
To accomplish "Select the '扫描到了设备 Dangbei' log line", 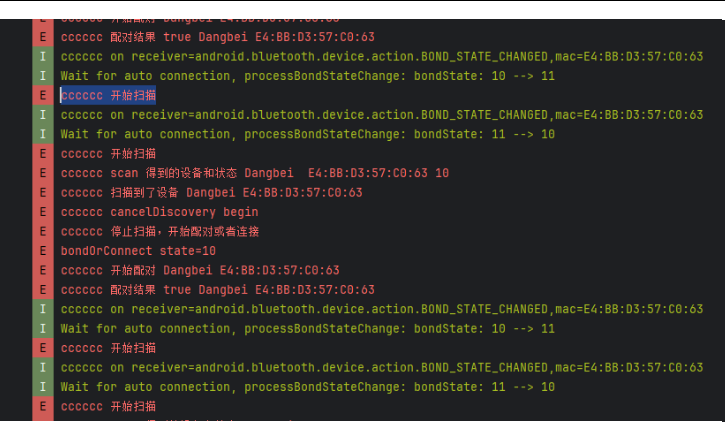I will [211, 193].
